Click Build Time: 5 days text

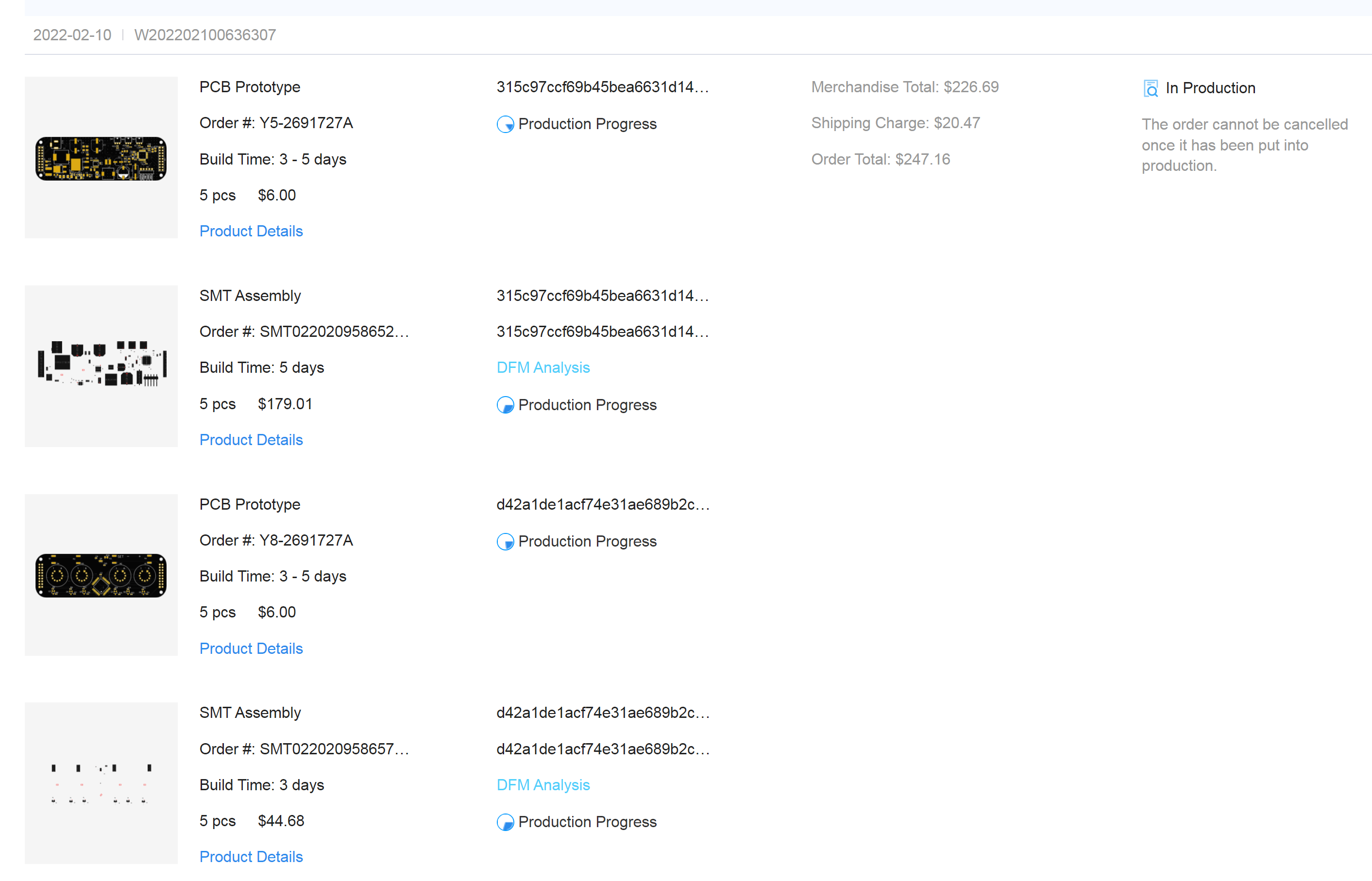(262, 368)
